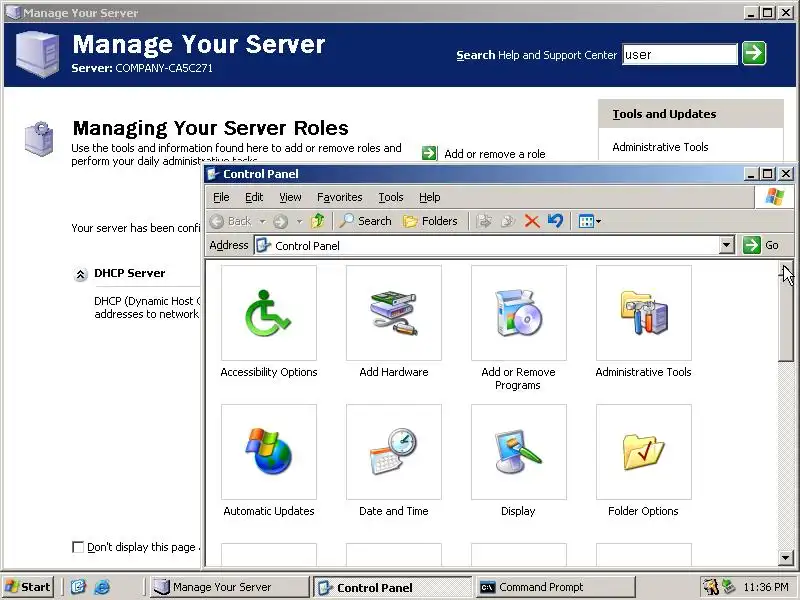Open the Display applet
This screenshot has height=600, width=800.
click(x=518, y=461)
